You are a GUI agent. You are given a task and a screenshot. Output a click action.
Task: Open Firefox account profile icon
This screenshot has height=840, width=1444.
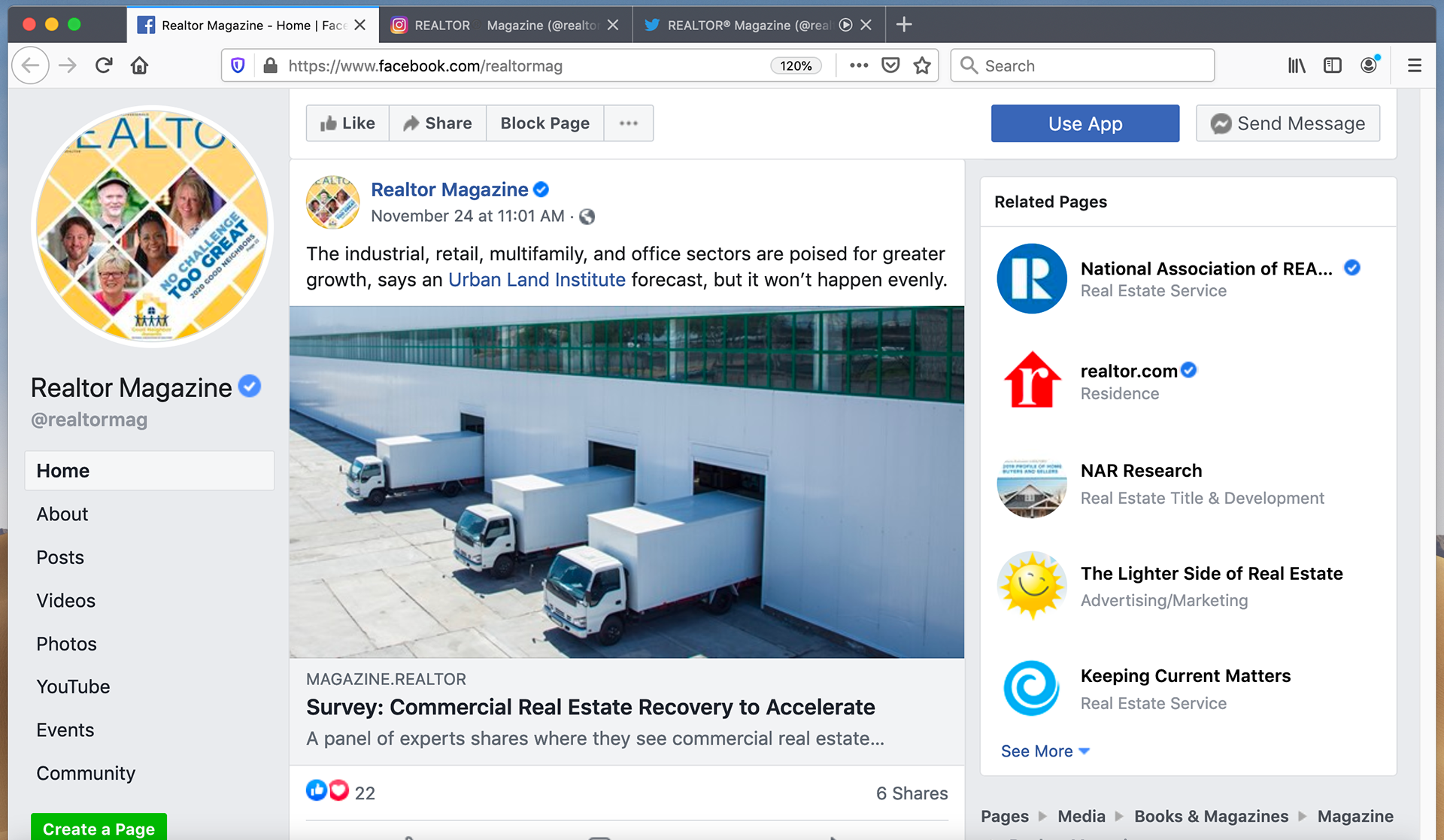pos(1369,65)
